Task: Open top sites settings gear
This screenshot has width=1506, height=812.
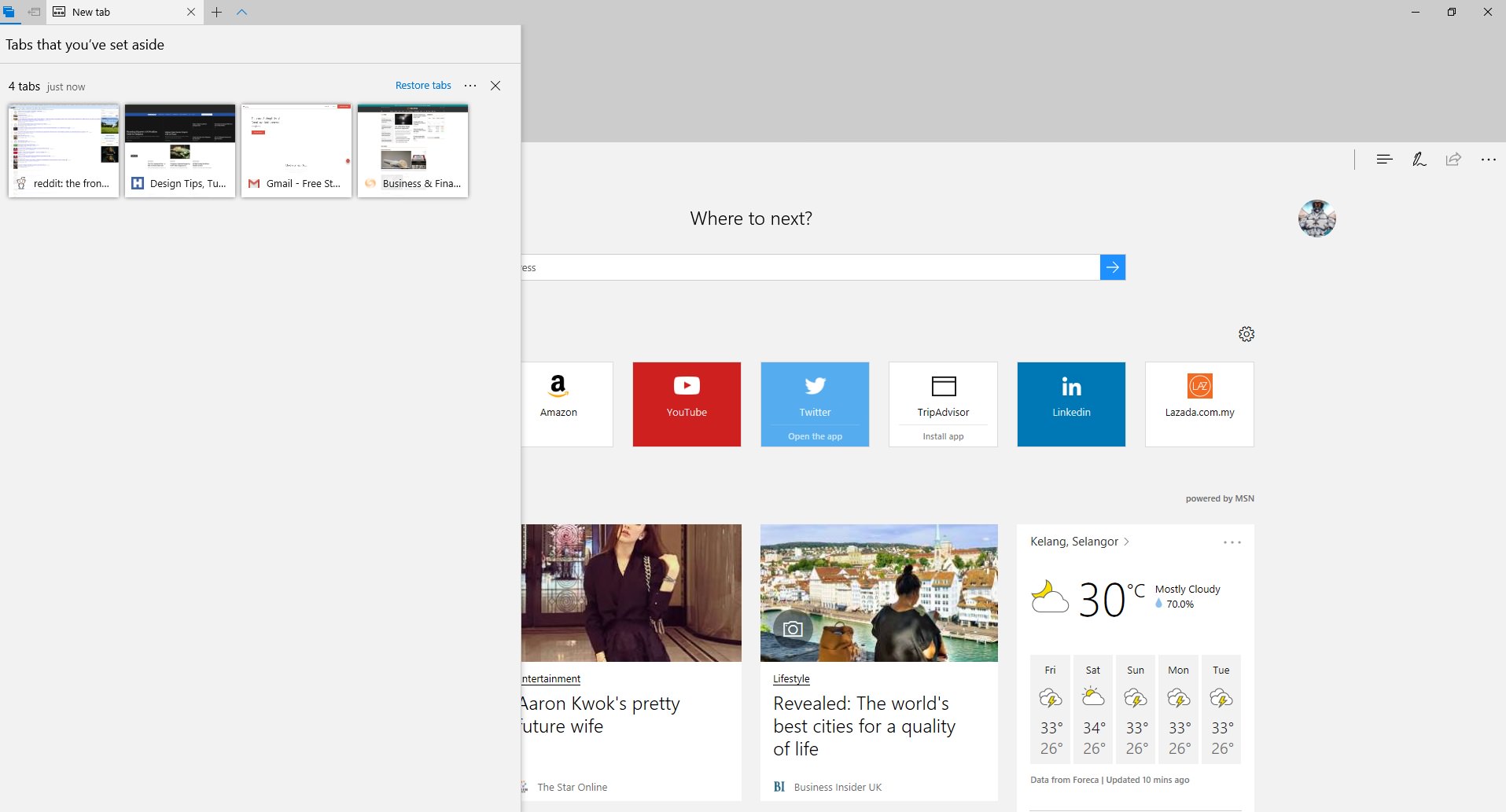Action: 1246,334
